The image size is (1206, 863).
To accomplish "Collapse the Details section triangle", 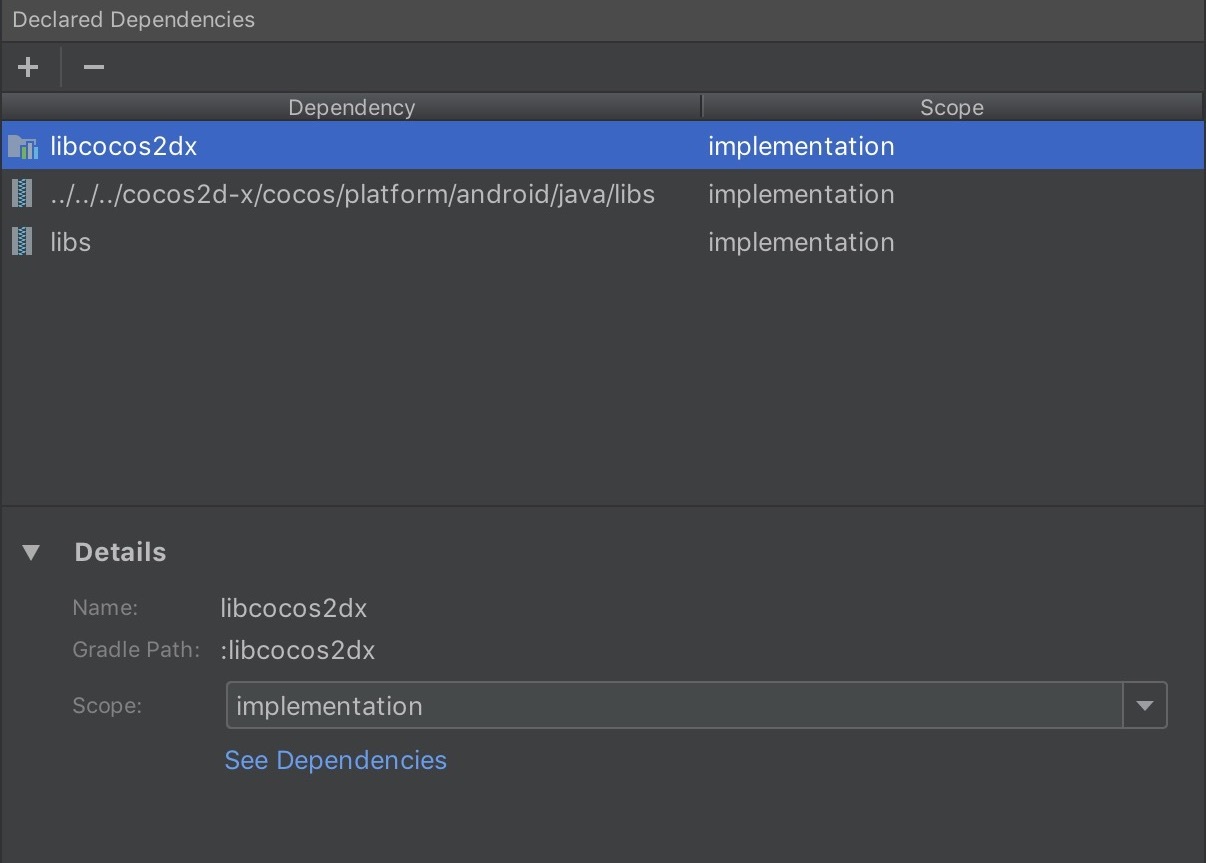I will (32, 552).
